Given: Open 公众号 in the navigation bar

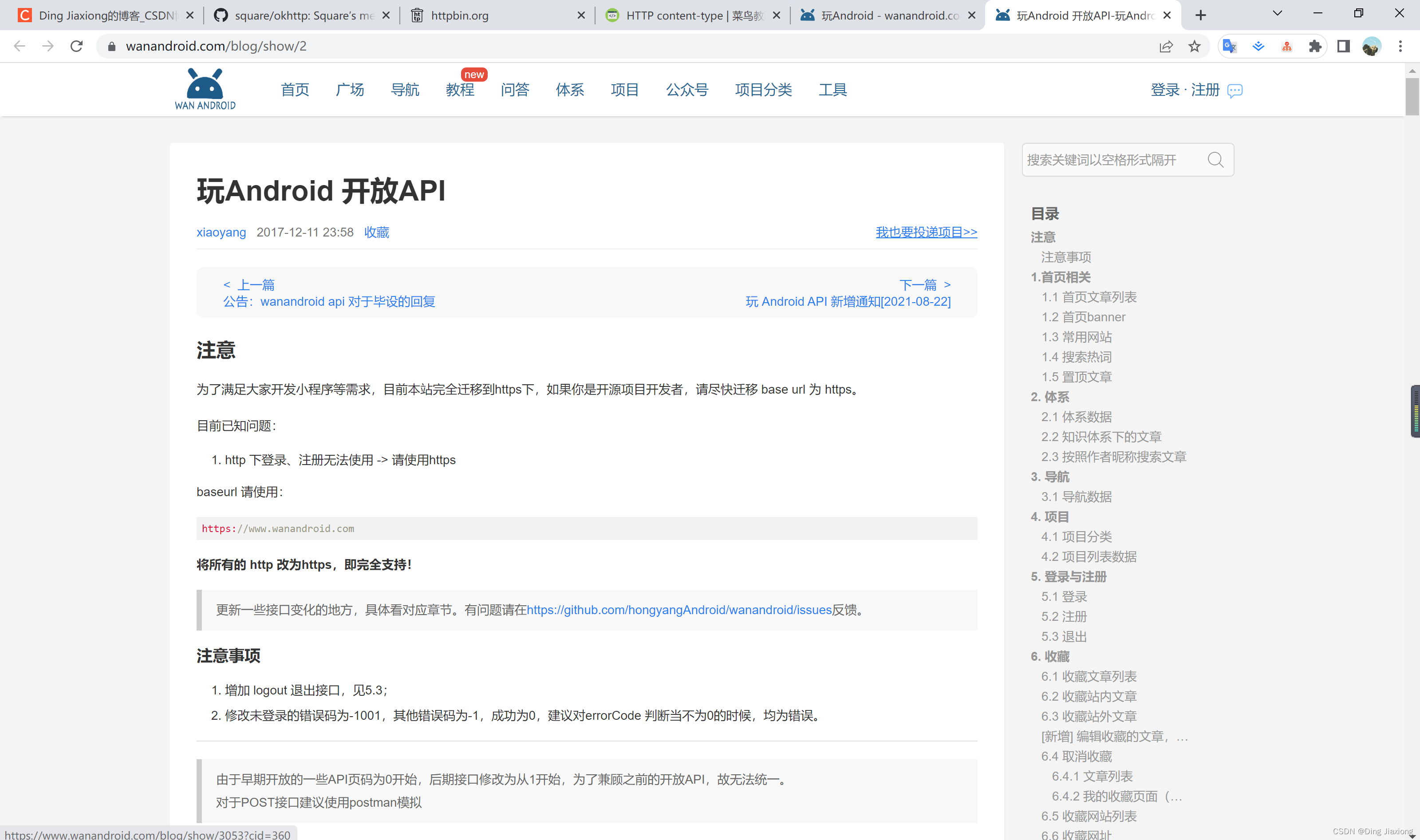Looking at the screenshot, I should (687, 90).
